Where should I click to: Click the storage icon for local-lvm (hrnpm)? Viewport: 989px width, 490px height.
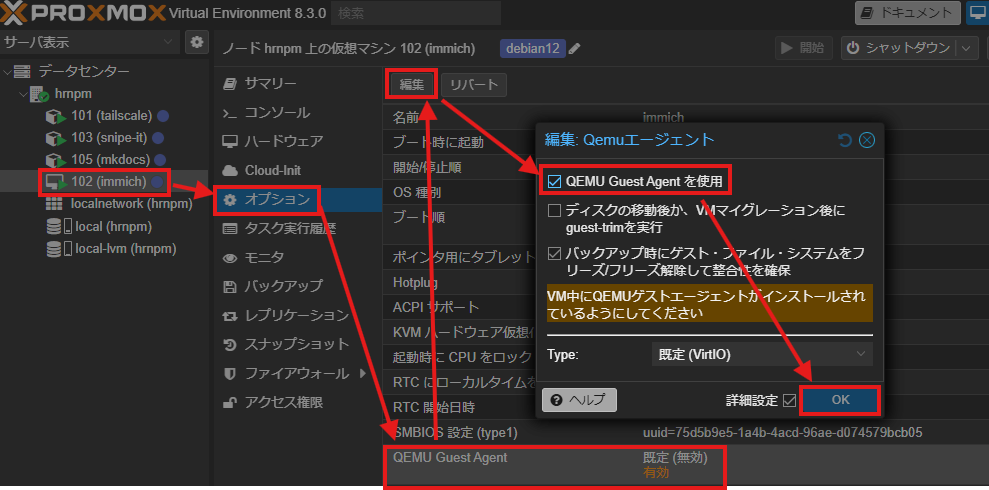coord(59,248)
